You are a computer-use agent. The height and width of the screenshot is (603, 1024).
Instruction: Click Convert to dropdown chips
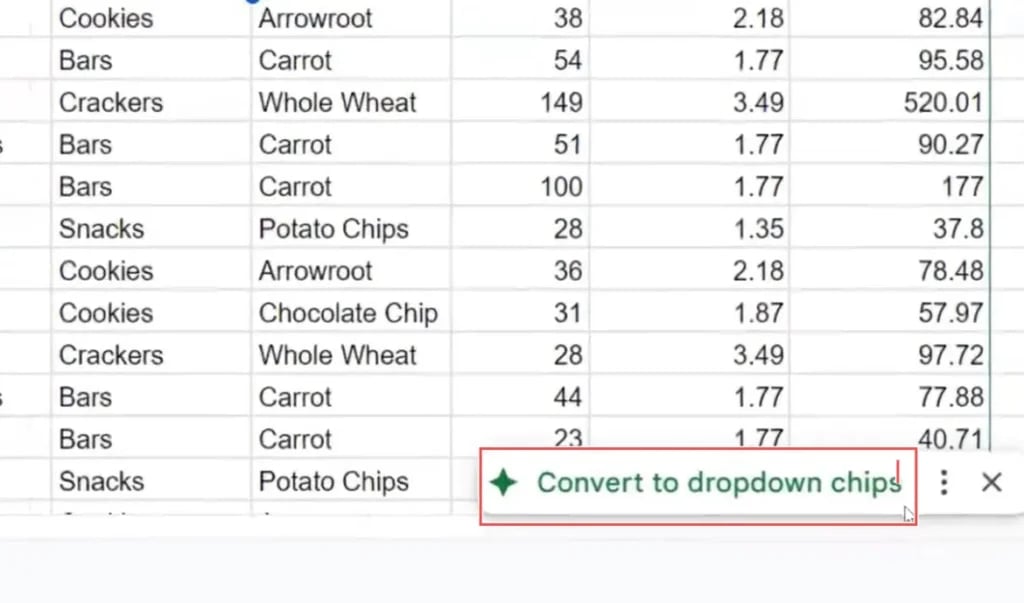click(718, 484)
